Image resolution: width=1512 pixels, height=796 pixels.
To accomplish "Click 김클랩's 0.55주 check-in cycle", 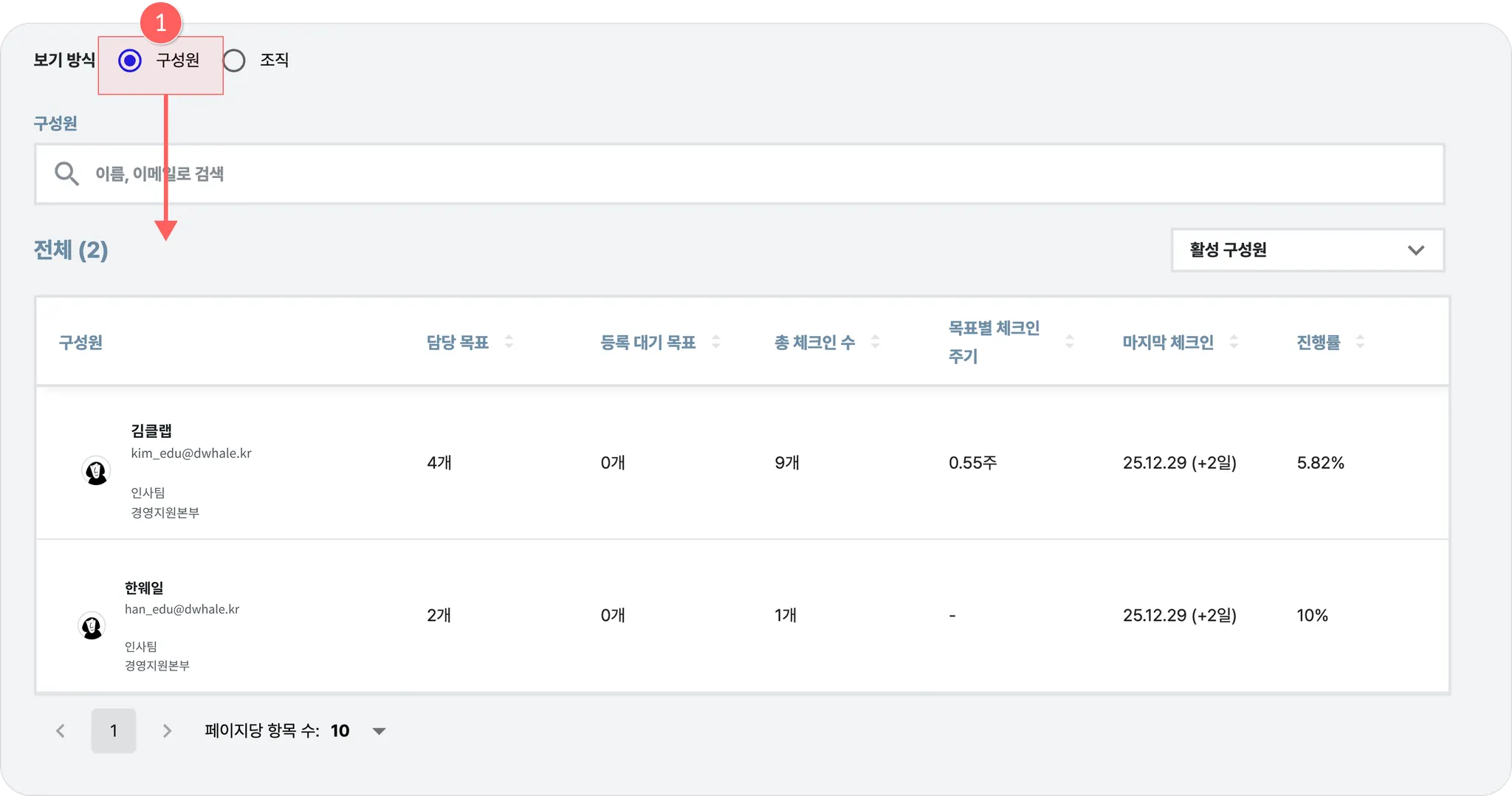I will 973,463.
